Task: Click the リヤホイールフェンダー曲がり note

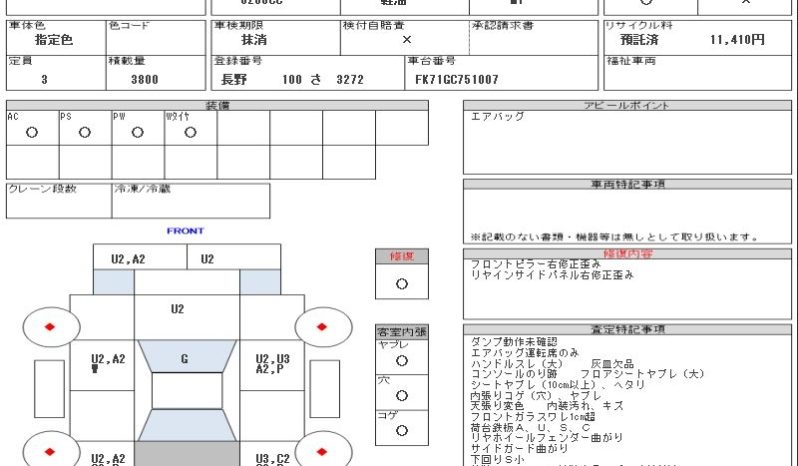Action: pyautogui.click(x=546, y=438)
